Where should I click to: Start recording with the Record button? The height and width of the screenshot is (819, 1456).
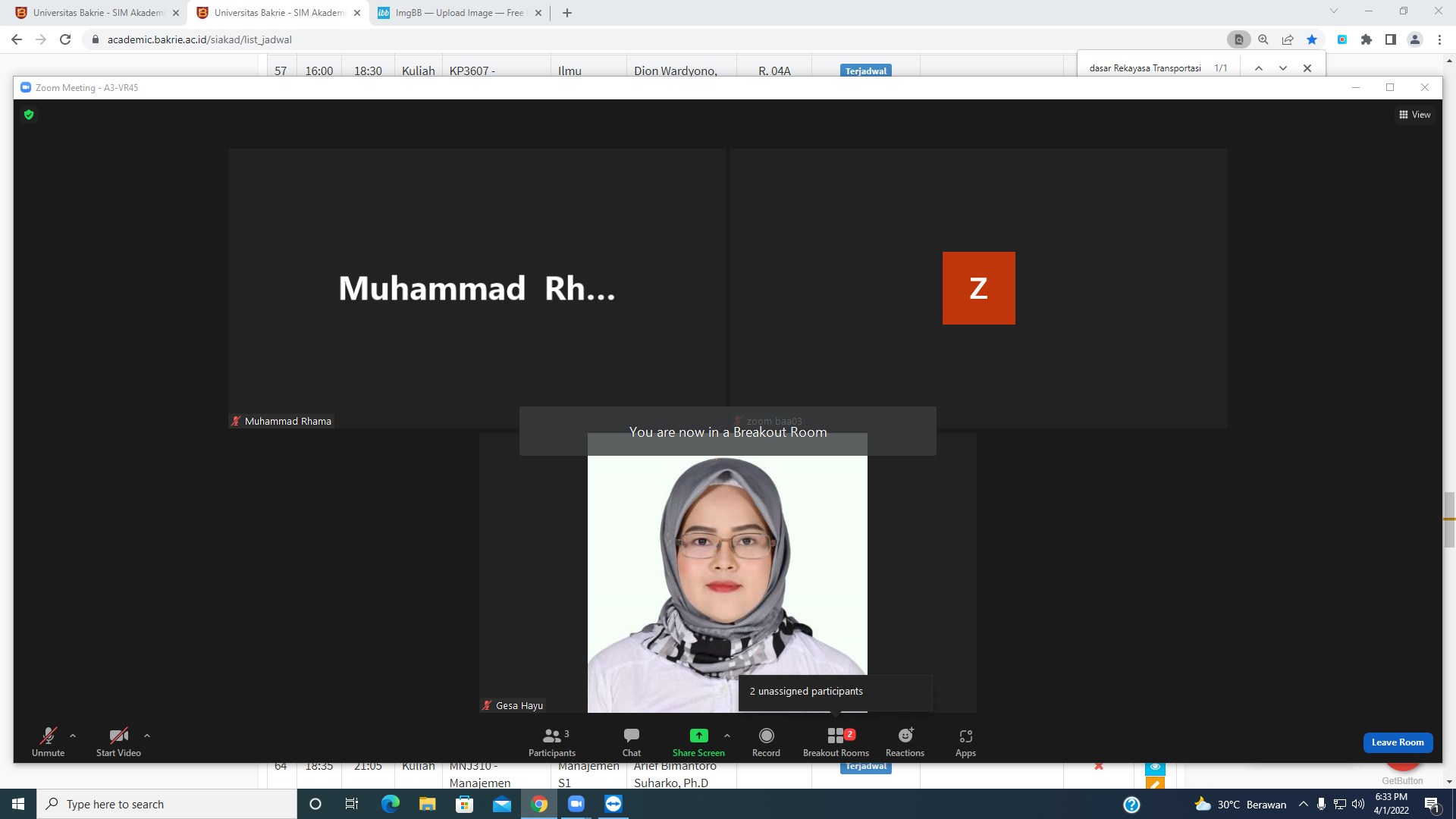pos(766,742)
